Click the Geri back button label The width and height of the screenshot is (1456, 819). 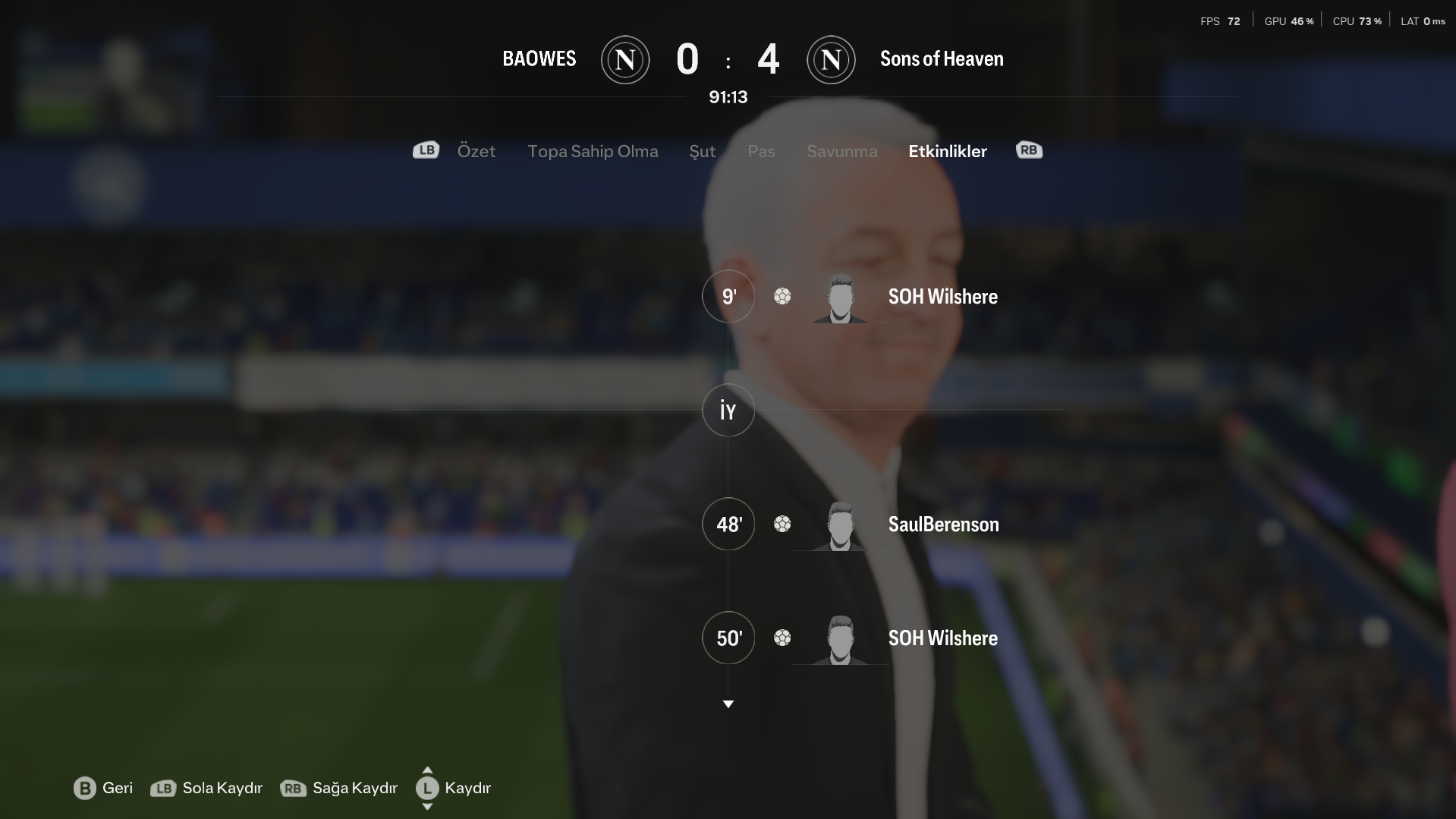[118, 788]
